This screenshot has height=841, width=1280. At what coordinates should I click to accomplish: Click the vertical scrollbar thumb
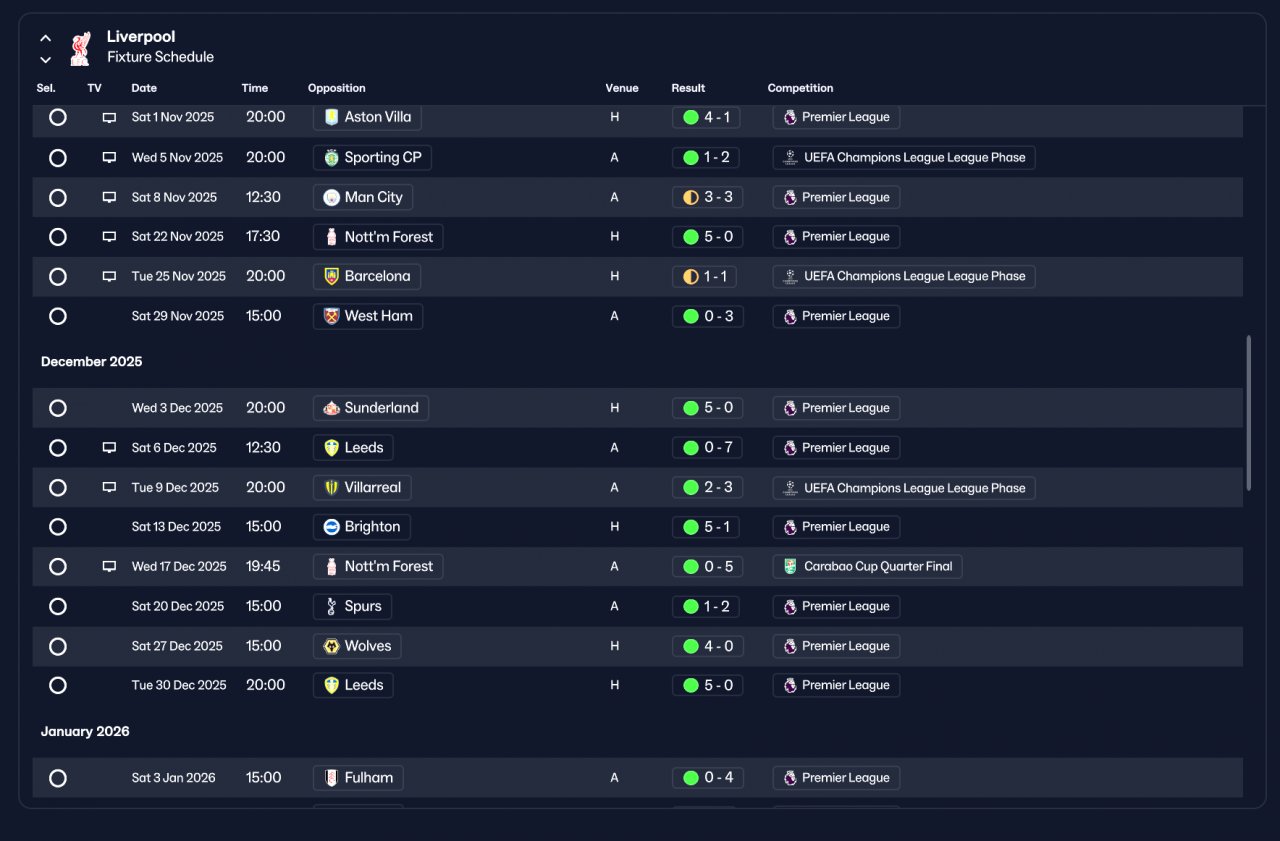point(1248,413)
